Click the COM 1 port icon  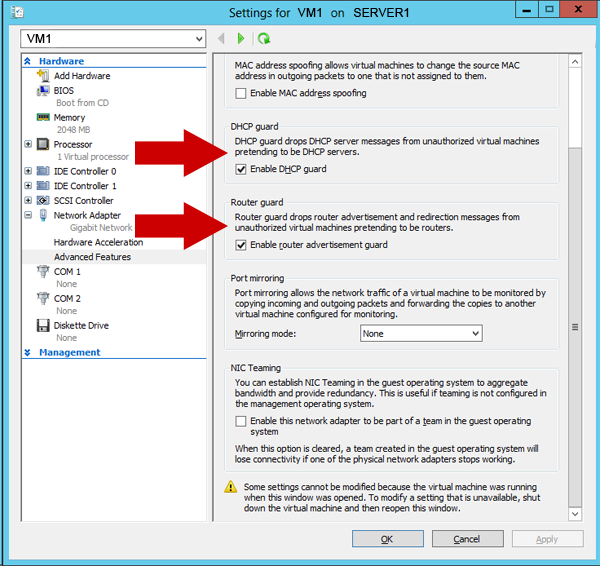(x=43, y=271)
